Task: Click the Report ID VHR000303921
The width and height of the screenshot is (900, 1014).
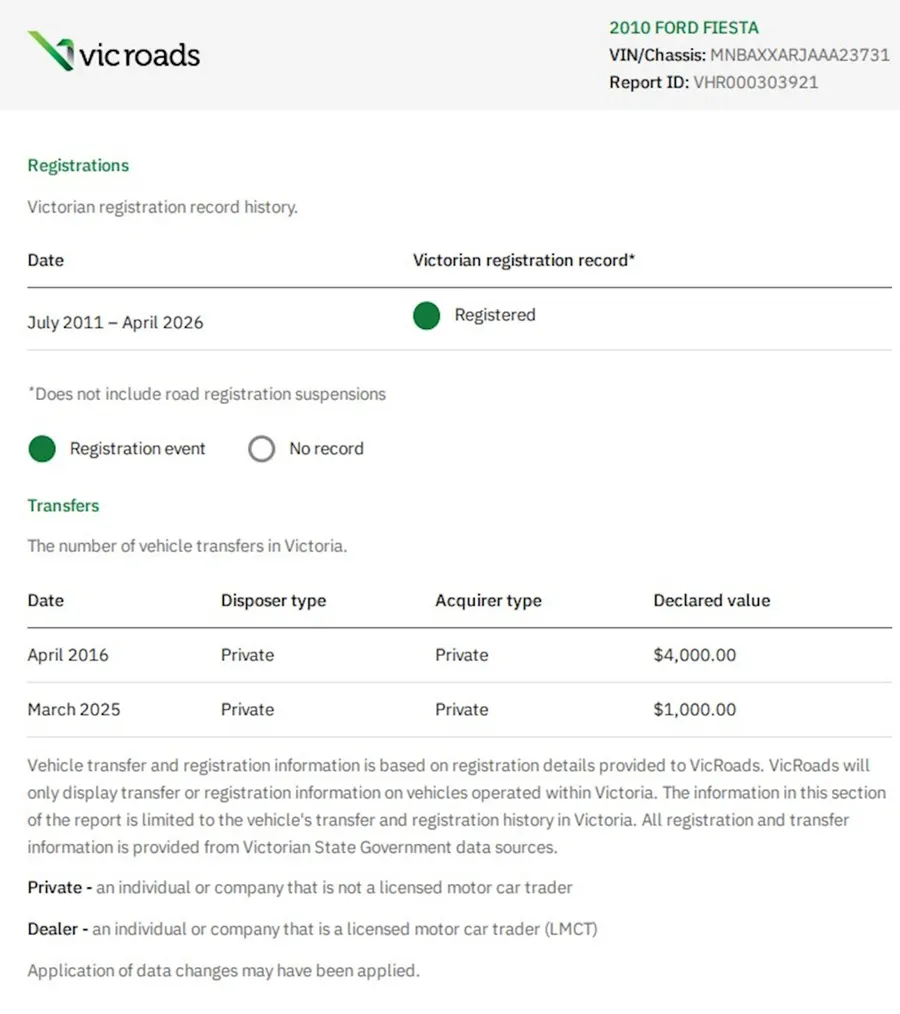Action: [755, 82]
